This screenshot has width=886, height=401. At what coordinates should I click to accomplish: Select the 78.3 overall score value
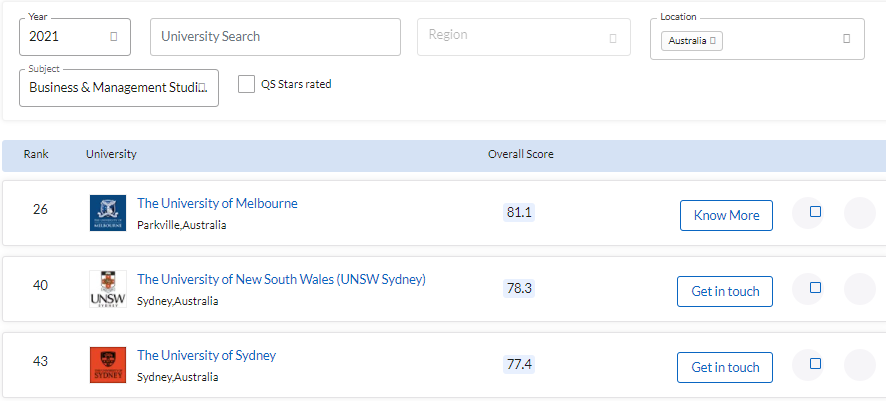519,289
